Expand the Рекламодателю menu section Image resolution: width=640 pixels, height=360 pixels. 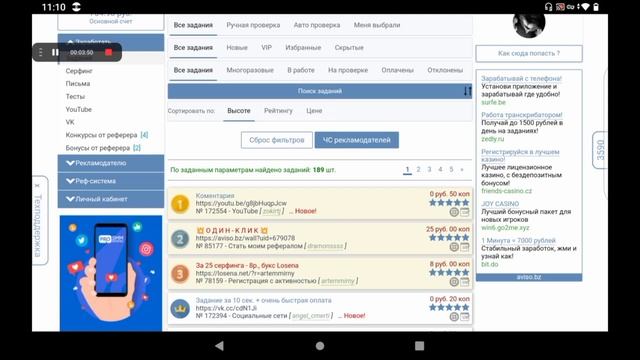coord(111,163)
